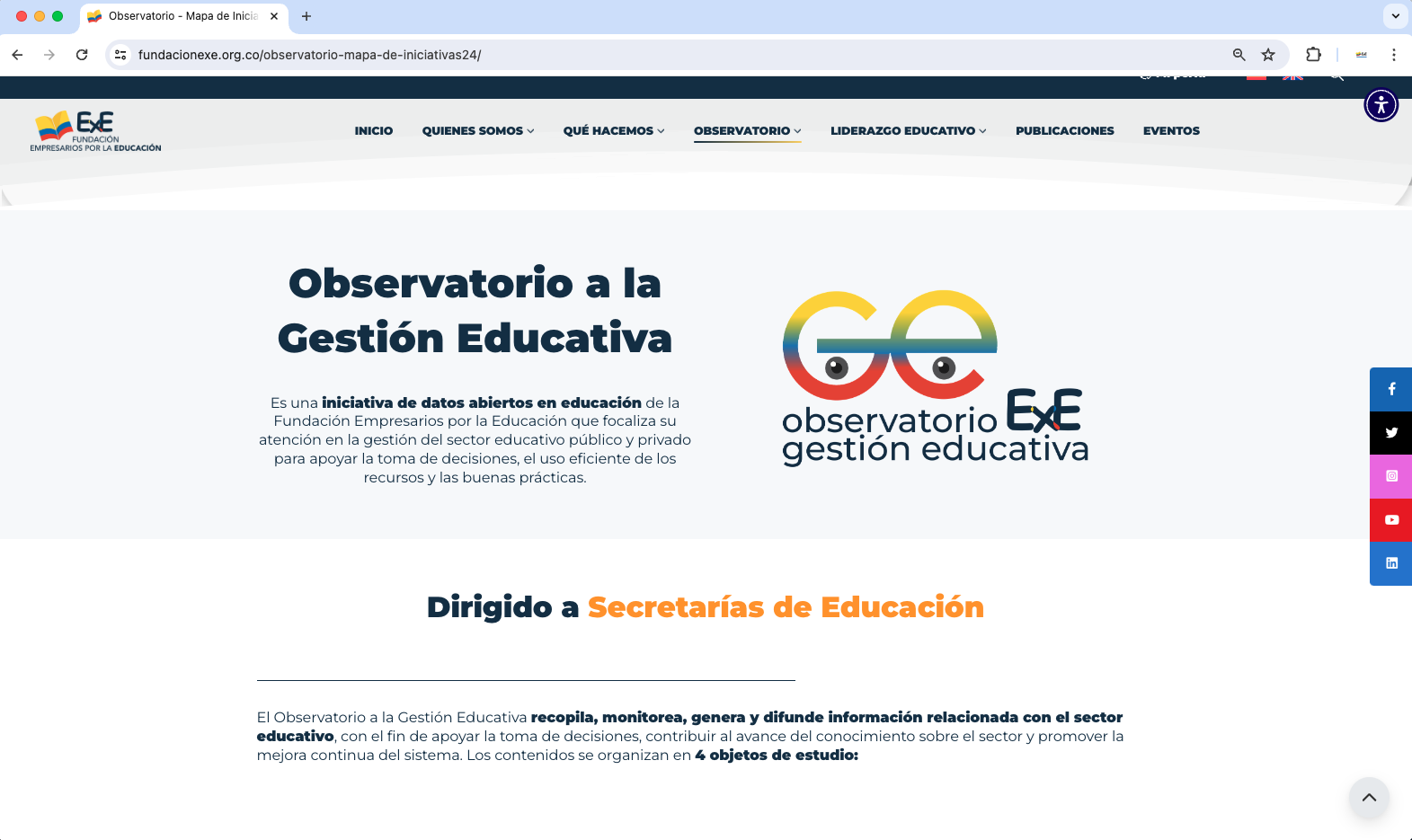This screenshot has height=840, width=1412.
Task: Share page on Facebook side button
Action: click(x=1390, y=389)
